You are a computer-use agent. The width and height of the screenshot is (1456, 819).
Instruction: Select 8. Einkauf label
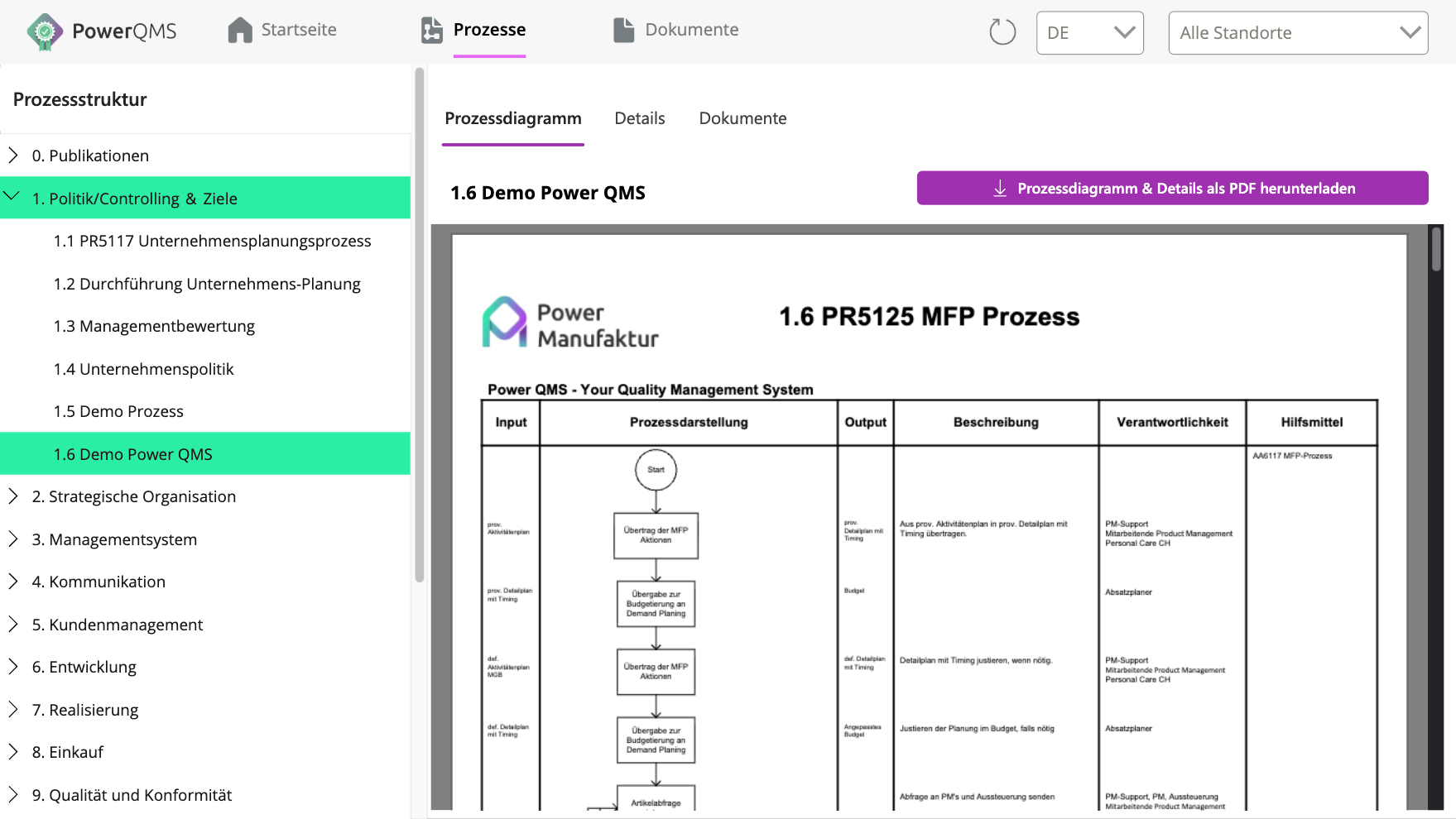(x=68, y=752)
